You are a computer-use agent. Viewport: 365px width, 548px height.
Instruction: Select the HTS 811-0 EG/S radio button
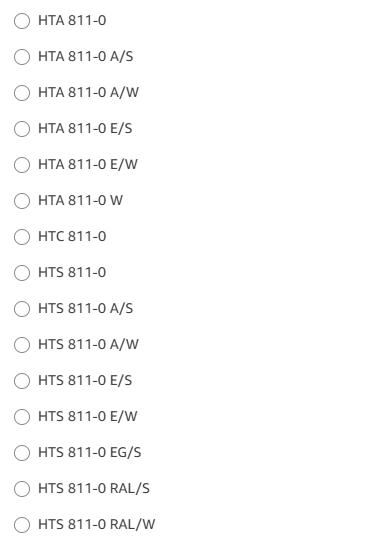click(x=22, y=453)
